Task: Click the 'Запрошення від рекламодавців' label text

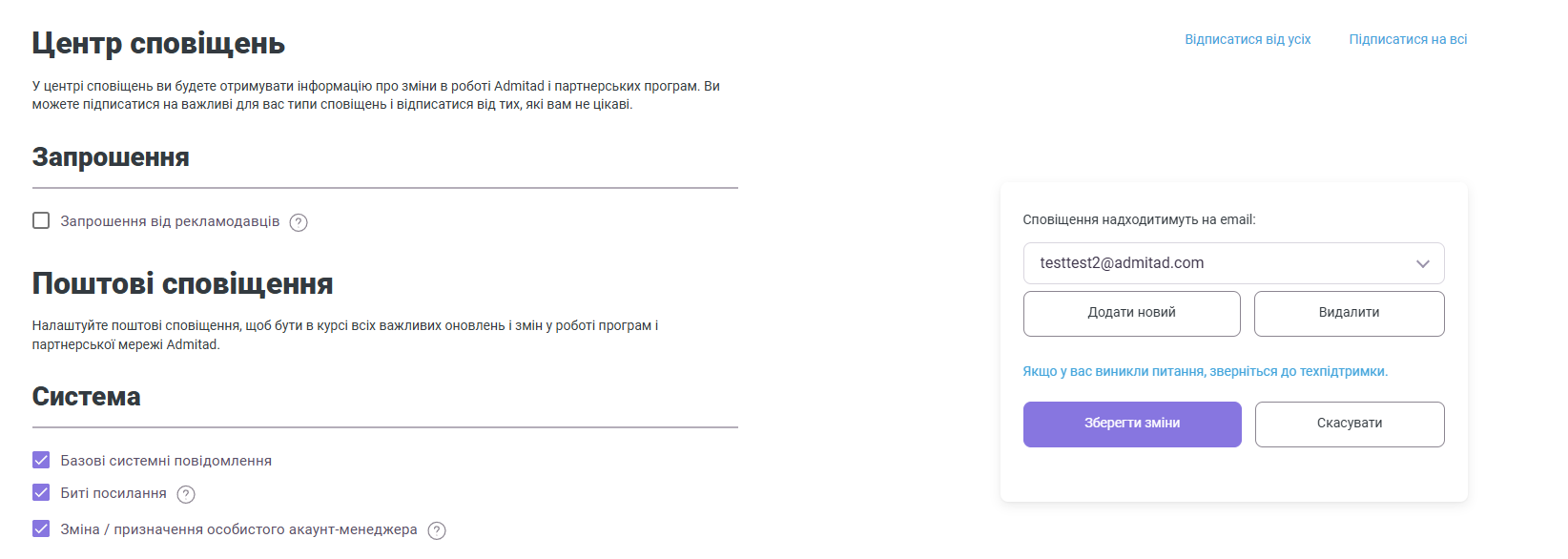Action: coord(170,221)
